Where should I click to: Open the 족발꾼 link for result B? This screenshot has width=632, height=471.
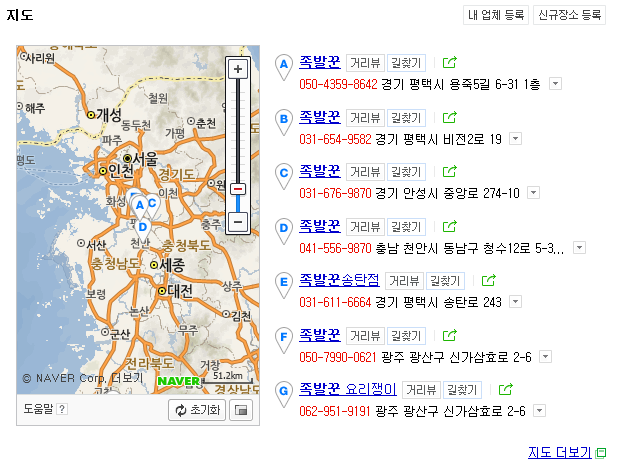click(320, 117)
